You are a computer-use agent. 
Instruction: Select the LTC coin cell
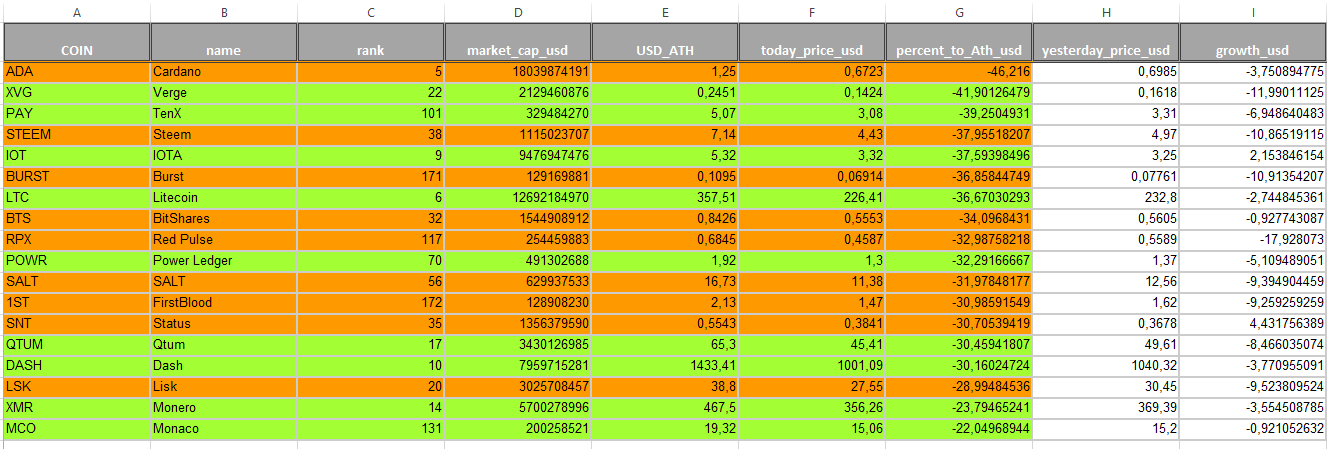[77, 198]
